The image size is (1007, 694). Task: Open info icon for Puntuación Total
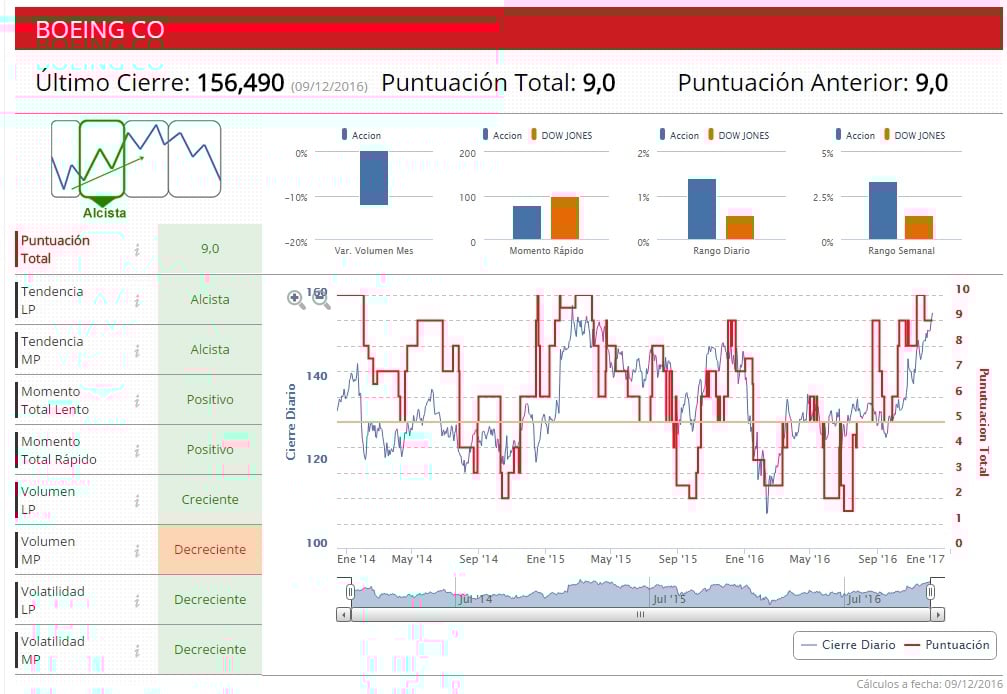tap(137, 250)
